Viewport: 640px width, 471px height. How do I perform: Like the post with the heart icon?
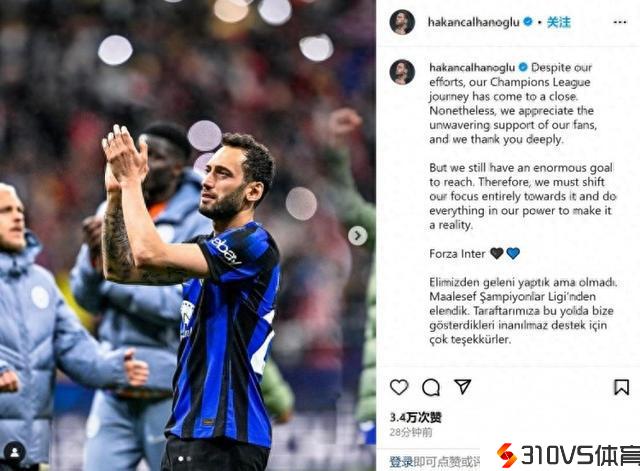[x=399, y=387]
